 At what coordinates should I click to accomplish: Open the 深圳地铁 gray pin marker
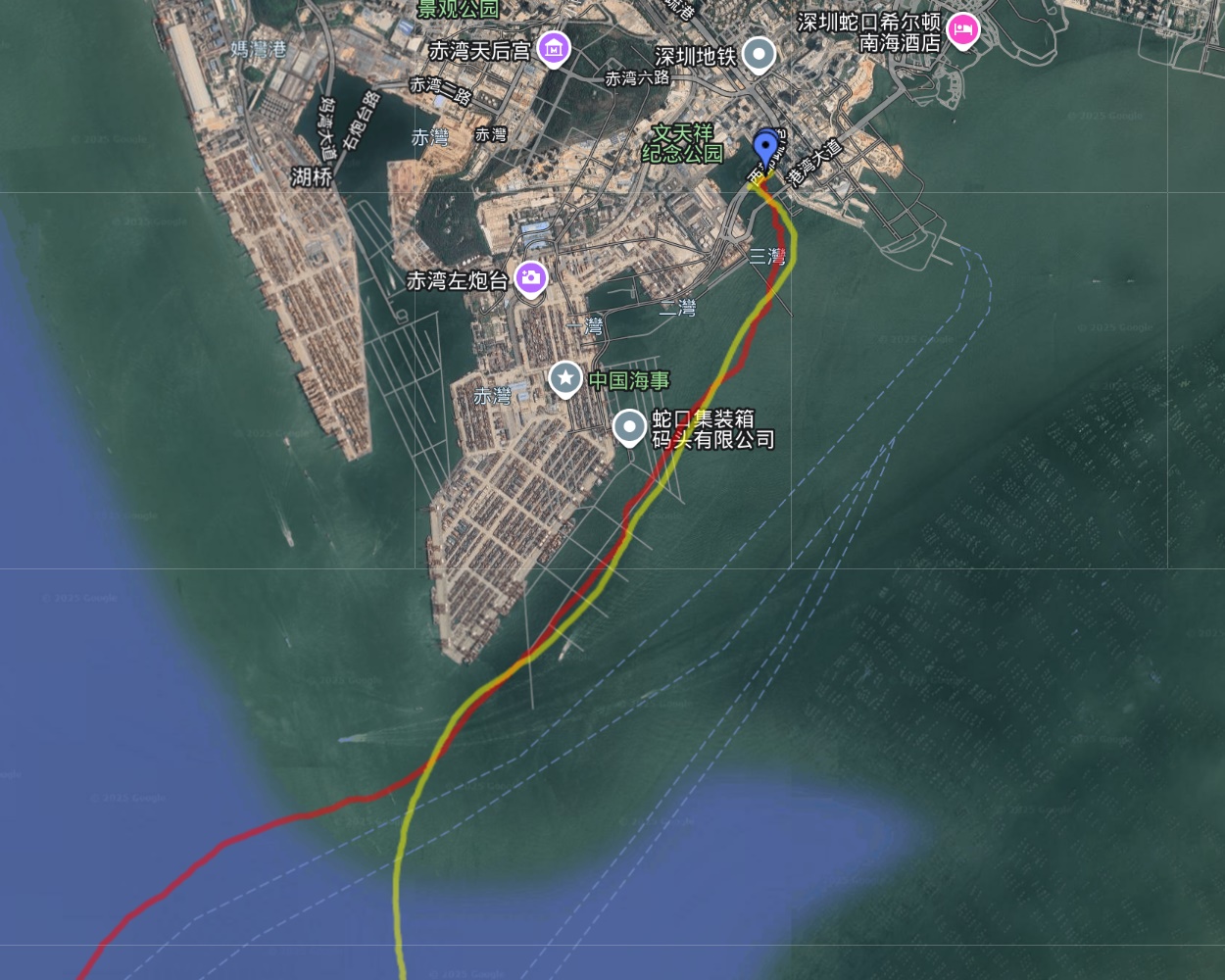click(759, 55)
